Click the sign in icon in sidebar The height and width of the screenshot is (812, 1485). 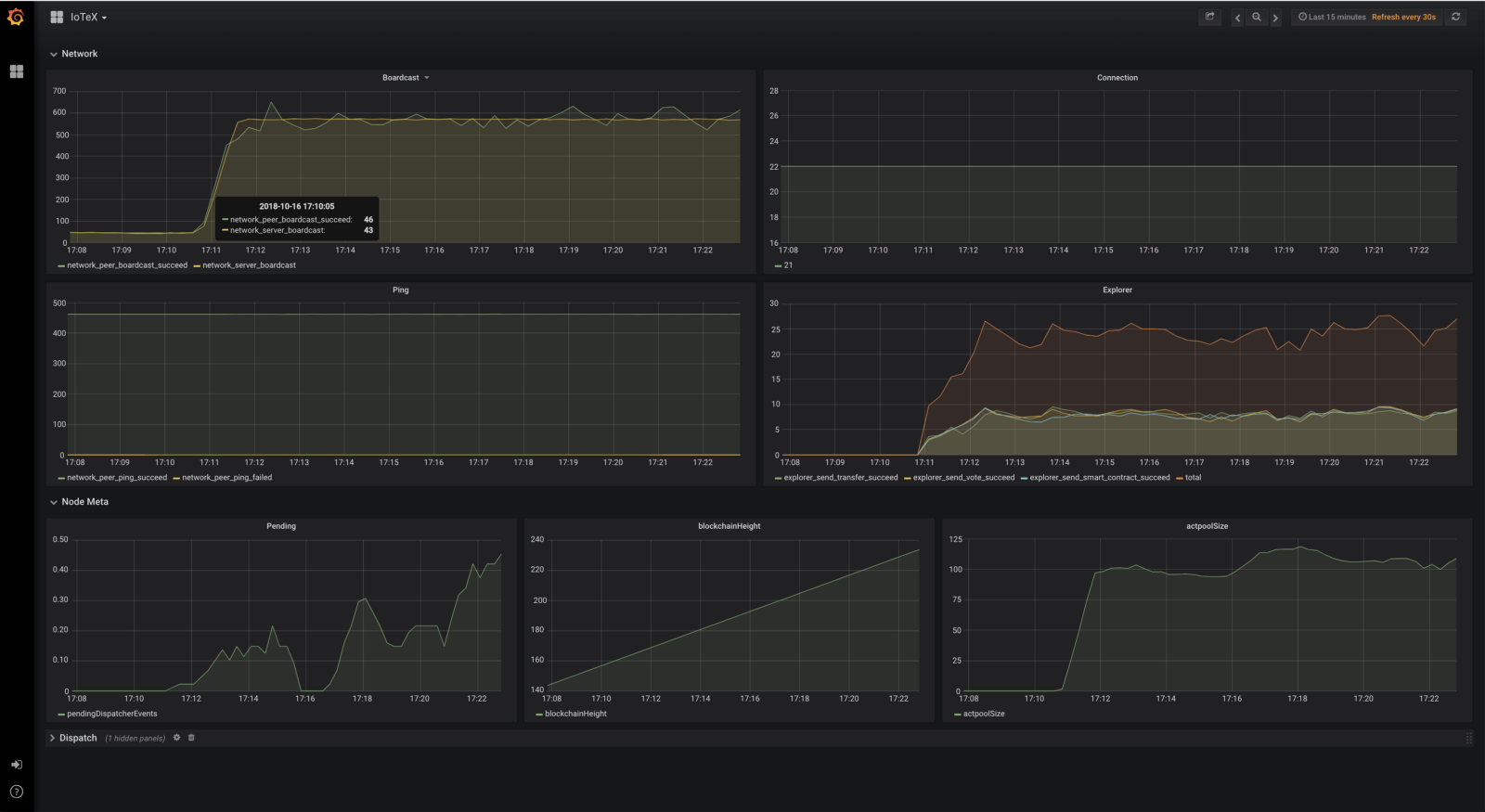click(17, 765)
